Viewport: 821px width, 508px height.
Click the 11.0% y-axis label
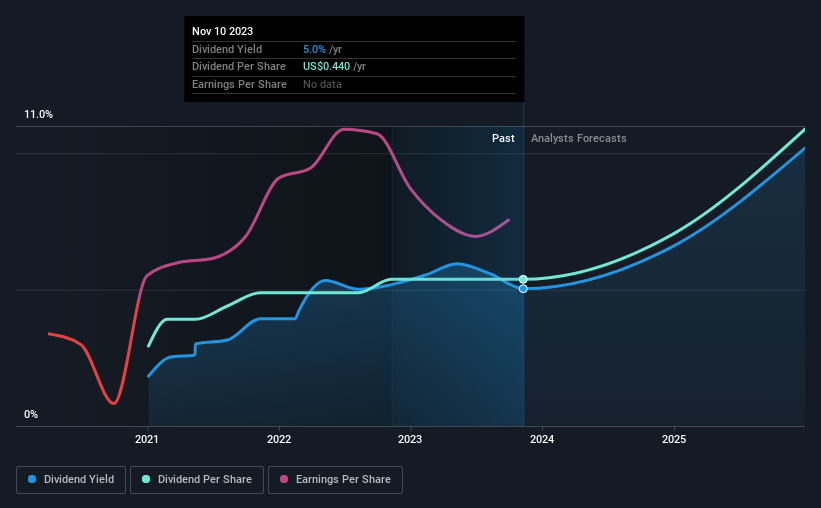click(38, 115)
